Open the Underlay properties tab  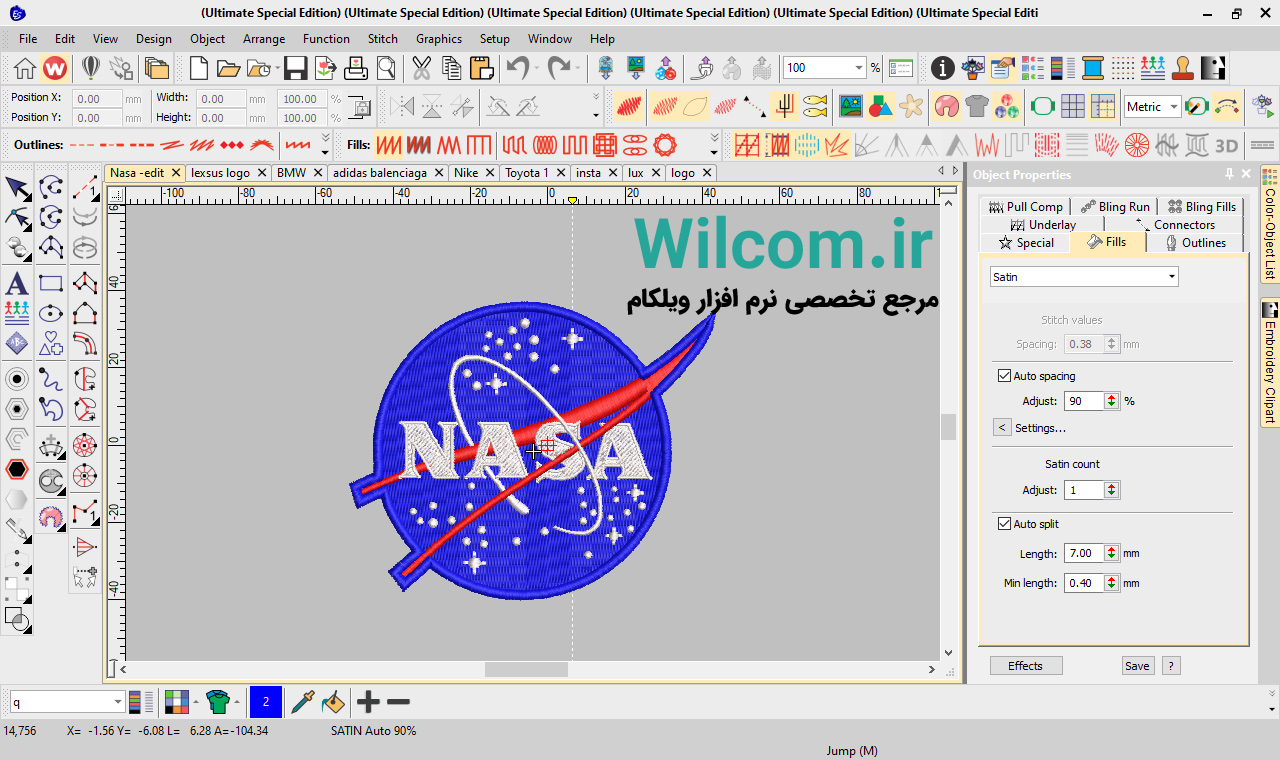click(x=1043, y=225)
